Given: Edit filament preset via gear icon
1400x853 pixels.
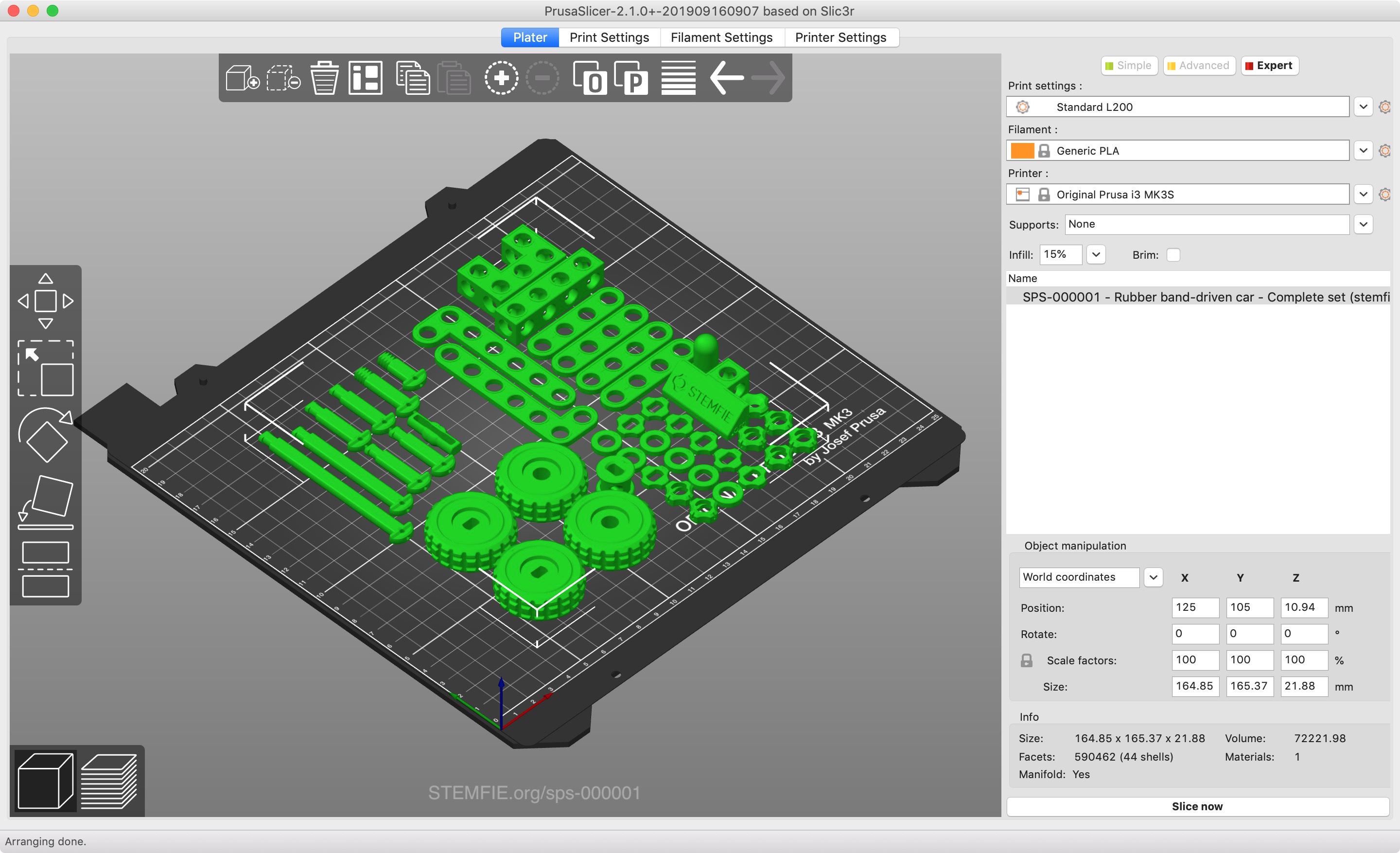Looking at the screenshot, I should pyautogui.click(x=1384, y=151).
